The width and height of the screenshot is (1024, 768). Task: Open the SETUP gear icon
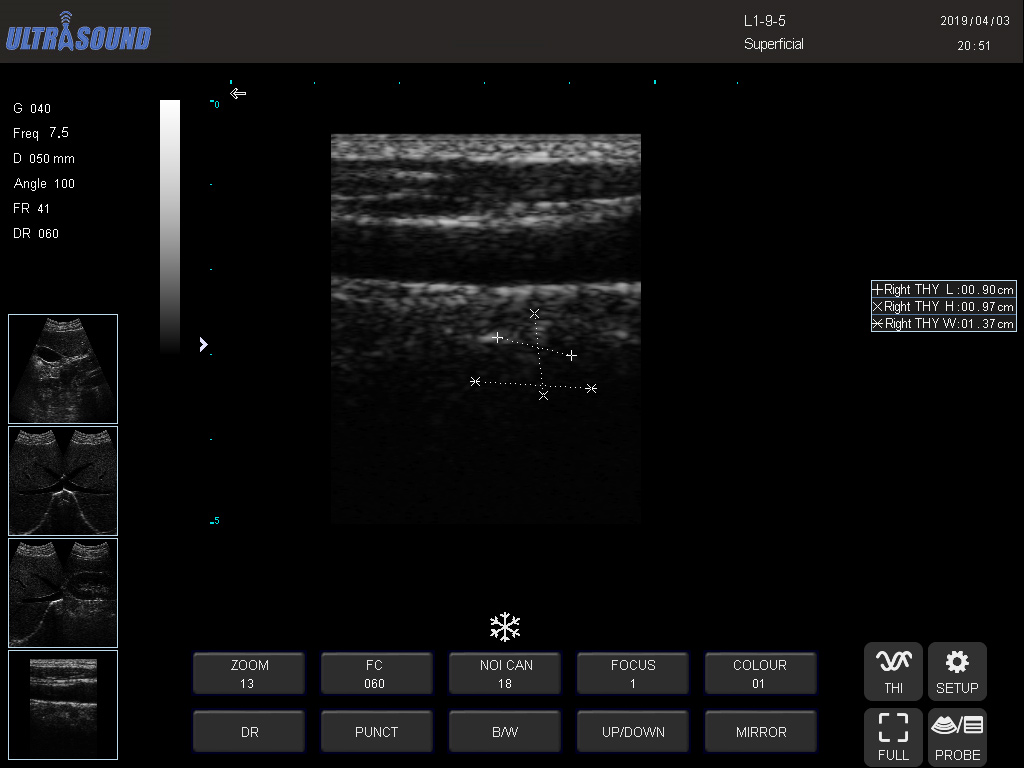(957, 671)
